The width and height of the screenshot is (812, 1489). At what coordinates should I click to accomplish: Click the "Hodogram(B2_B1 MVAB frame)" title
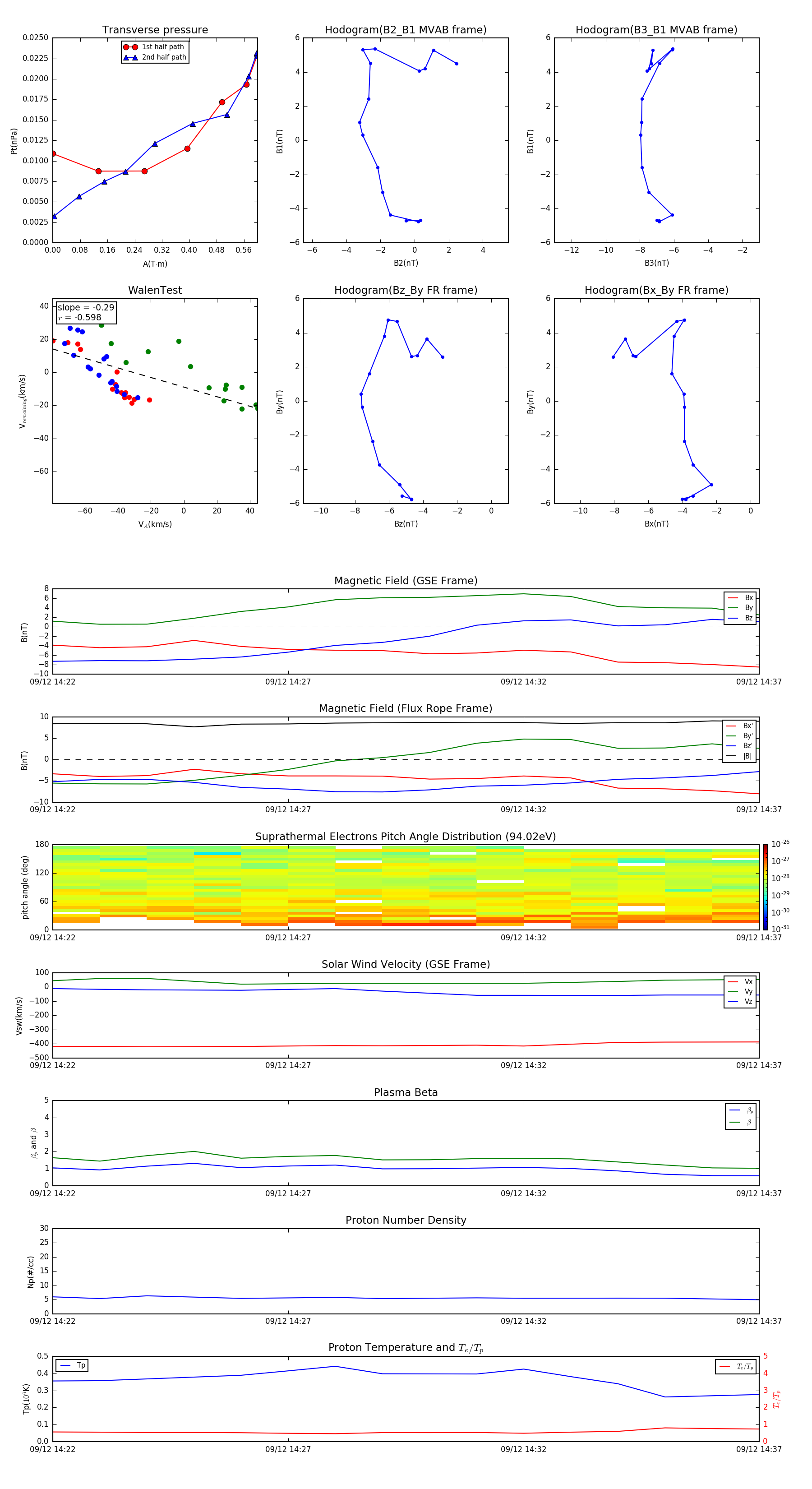[406, 30]
